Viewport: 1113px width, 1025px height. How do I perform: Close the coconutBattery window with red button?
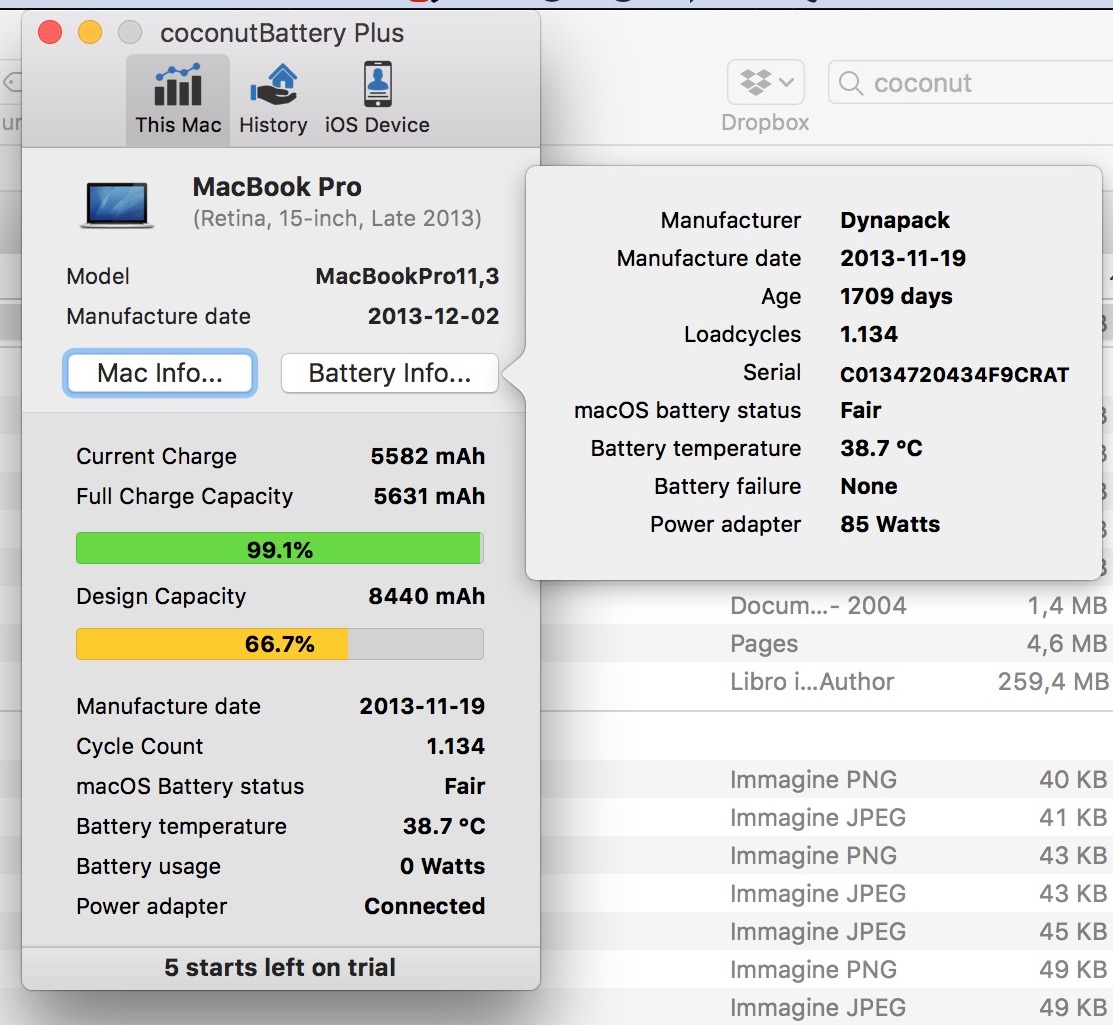point(50,32)
